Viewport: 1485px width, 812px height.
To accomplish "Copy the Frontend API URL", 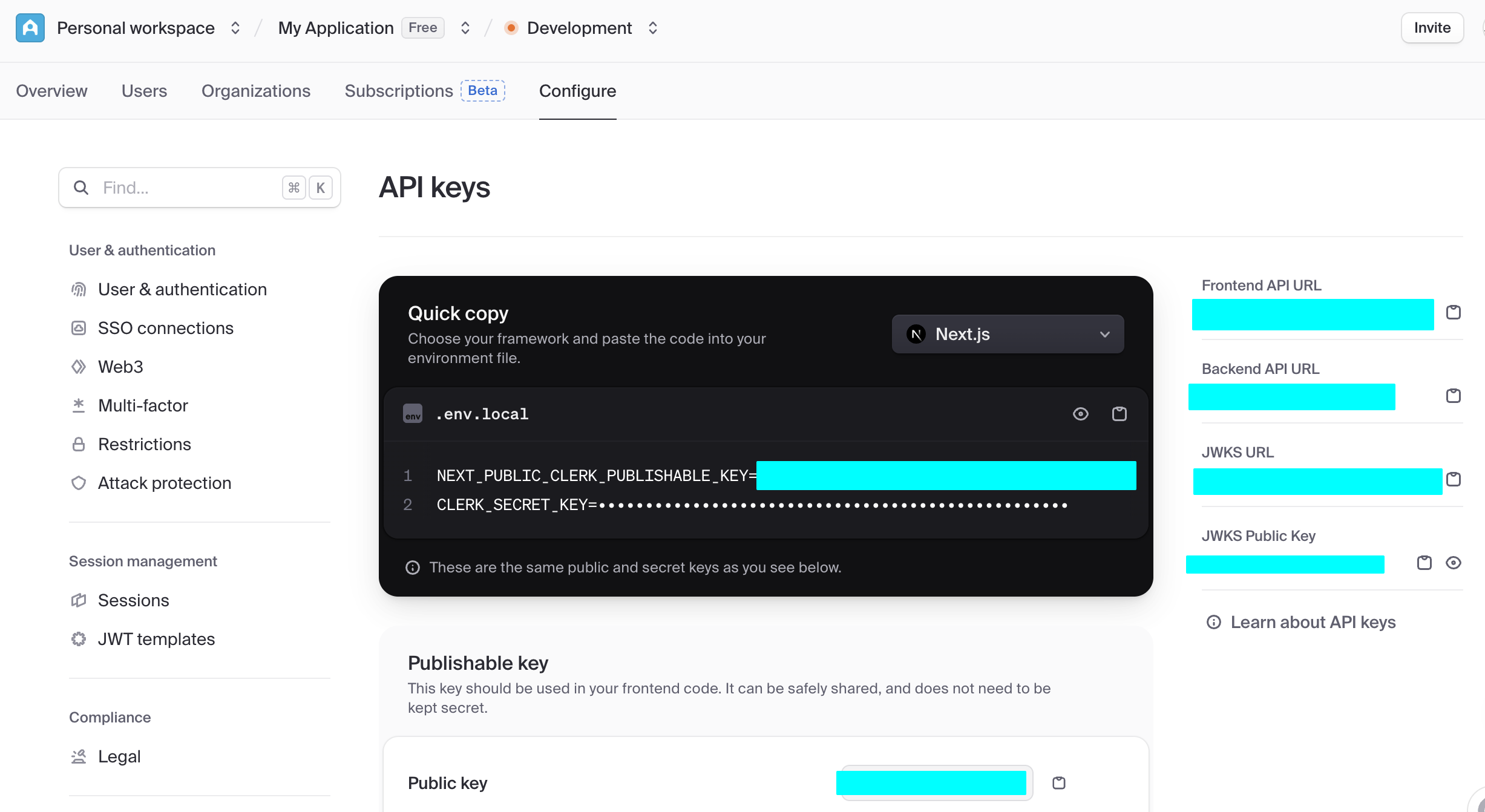I will click(x=1453, y=312).
